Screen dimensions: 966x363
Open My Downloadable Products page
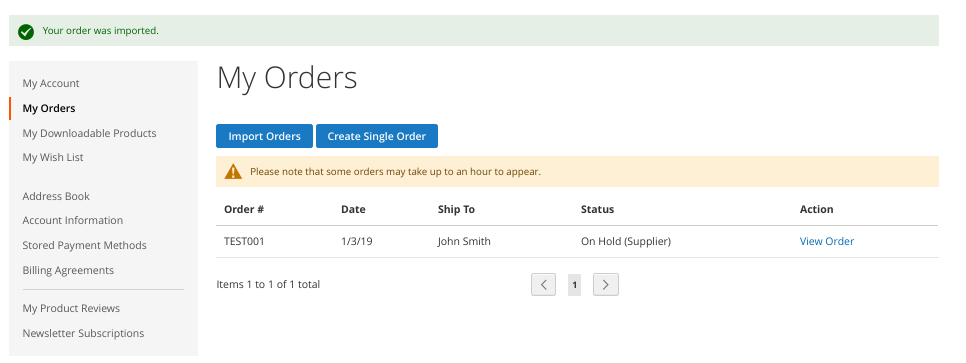pyautogui.click(x=89, y=133)
